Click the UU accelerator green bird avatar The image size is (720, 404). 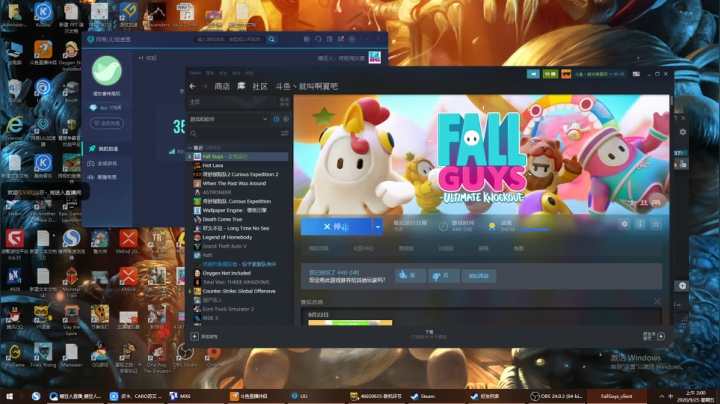[107, 71]
